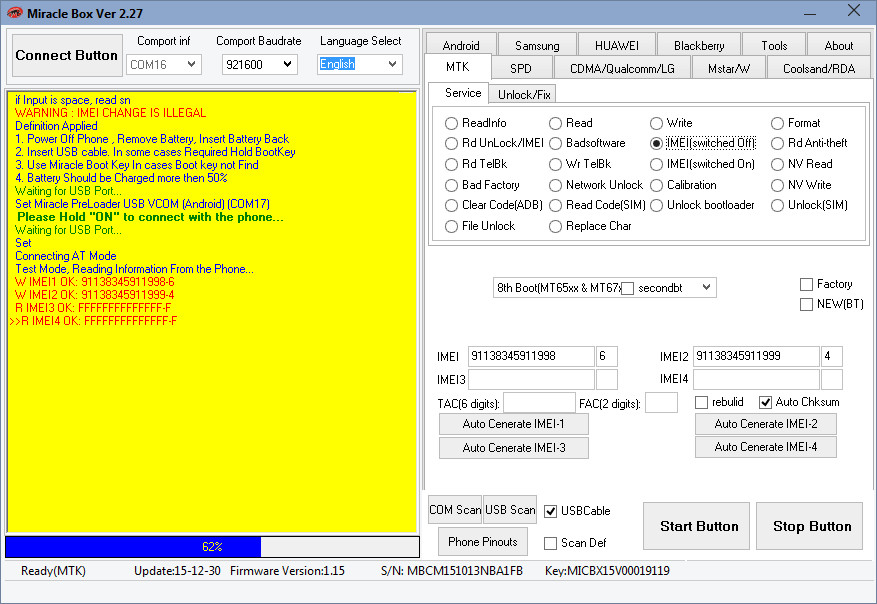The height and width of the screenshot is (604, 877).
Task: Run a COM Scan
Action: [455, 509]
